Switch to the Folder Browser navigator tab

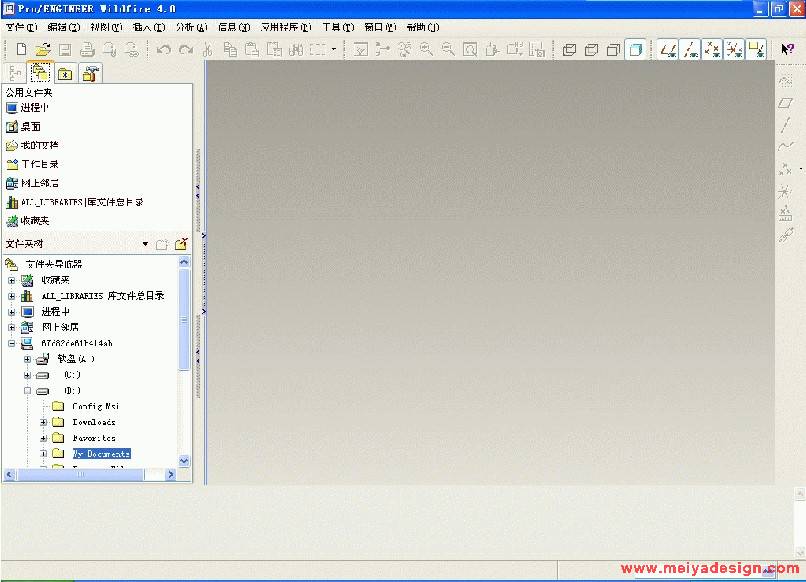[40, 72]
